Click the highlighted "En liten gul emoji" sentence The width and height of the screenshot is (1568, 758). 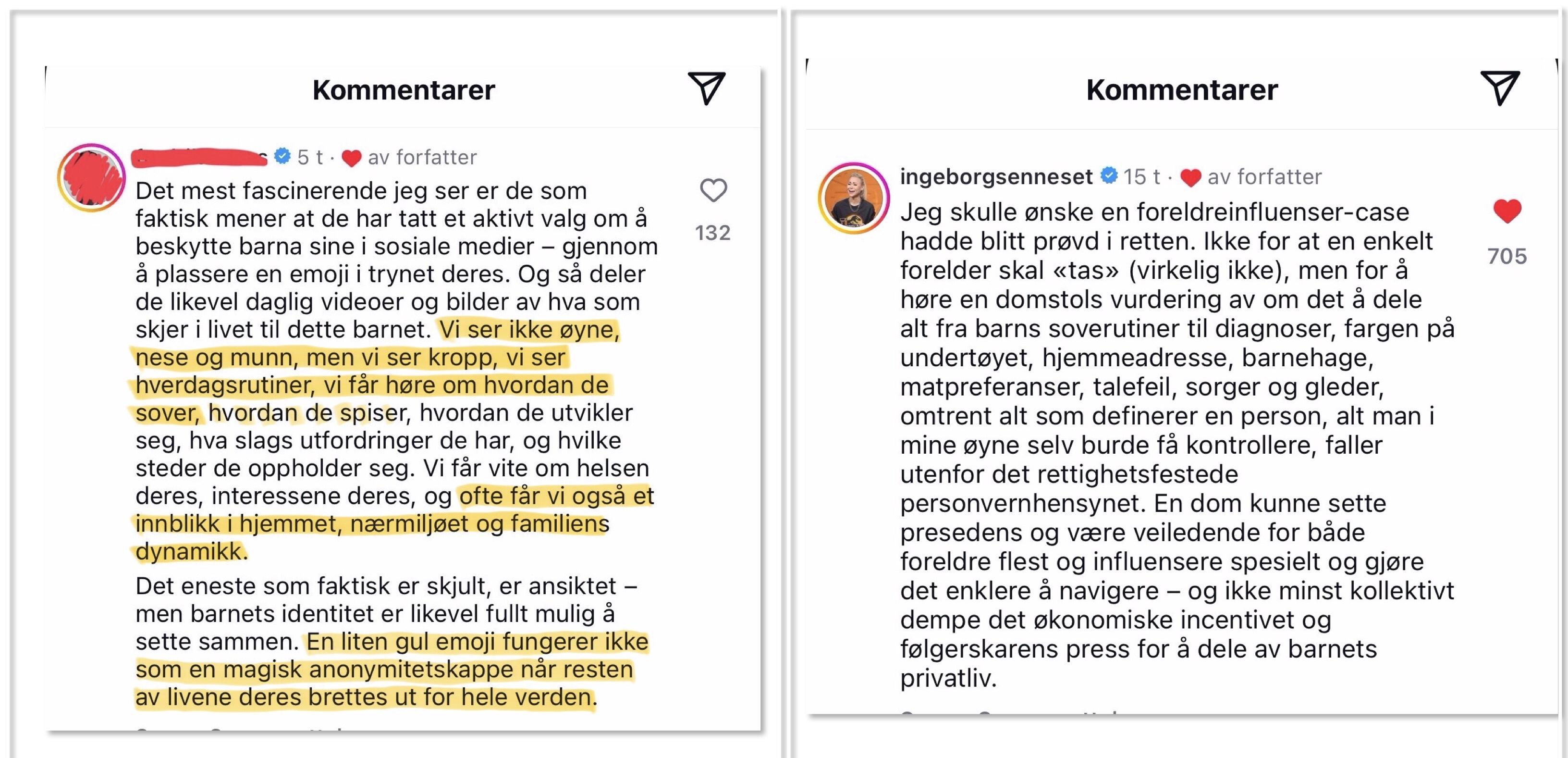pyautogui.click(x=390, y=670)
